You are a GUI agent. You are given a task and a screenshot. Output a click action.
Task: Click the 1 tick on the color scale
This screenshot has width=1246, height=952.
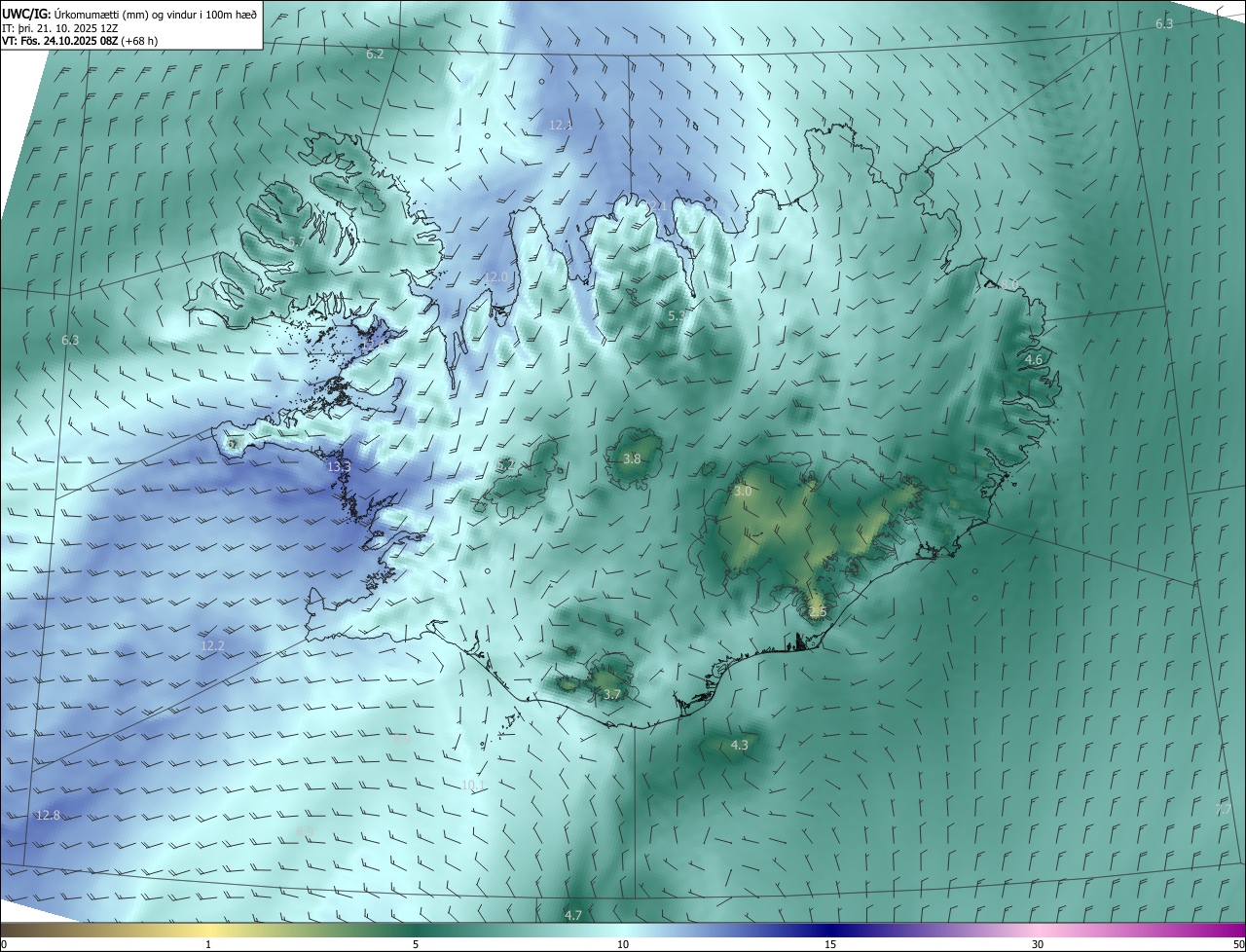pyautogui.click(x=208, y=944)
